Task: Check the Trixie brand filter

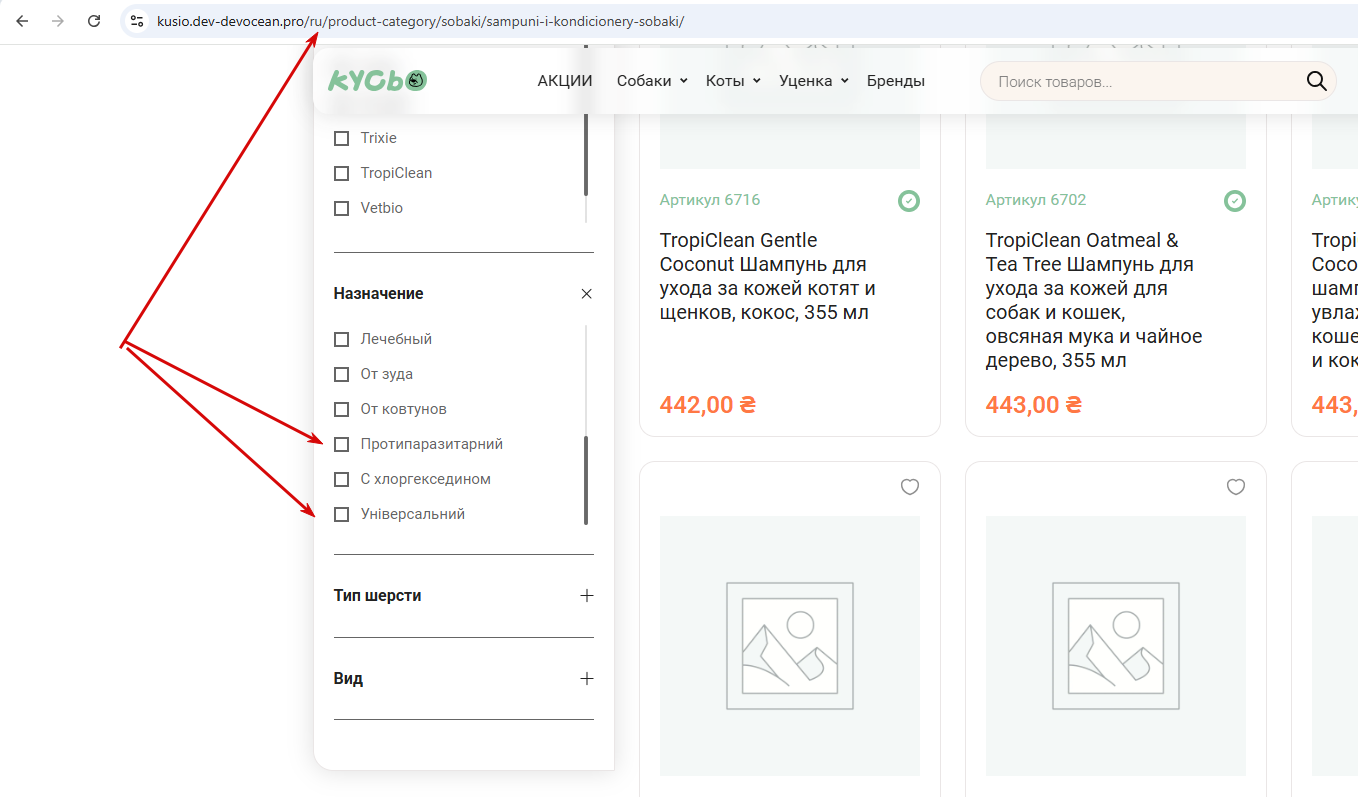Action: (x=342, y=138)
